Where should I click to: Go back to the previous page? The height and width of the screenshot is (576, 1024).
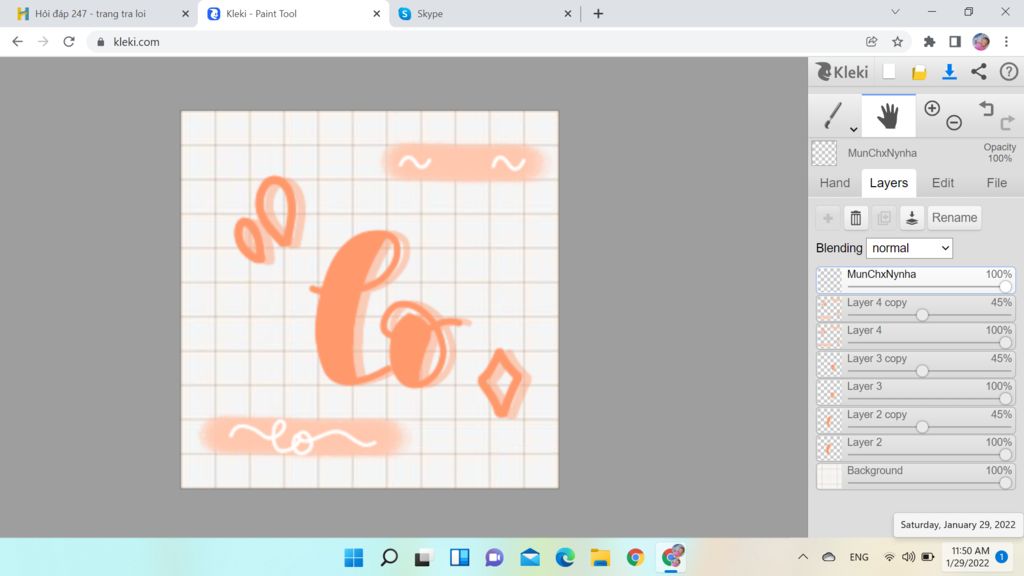(x=18, y=42)
